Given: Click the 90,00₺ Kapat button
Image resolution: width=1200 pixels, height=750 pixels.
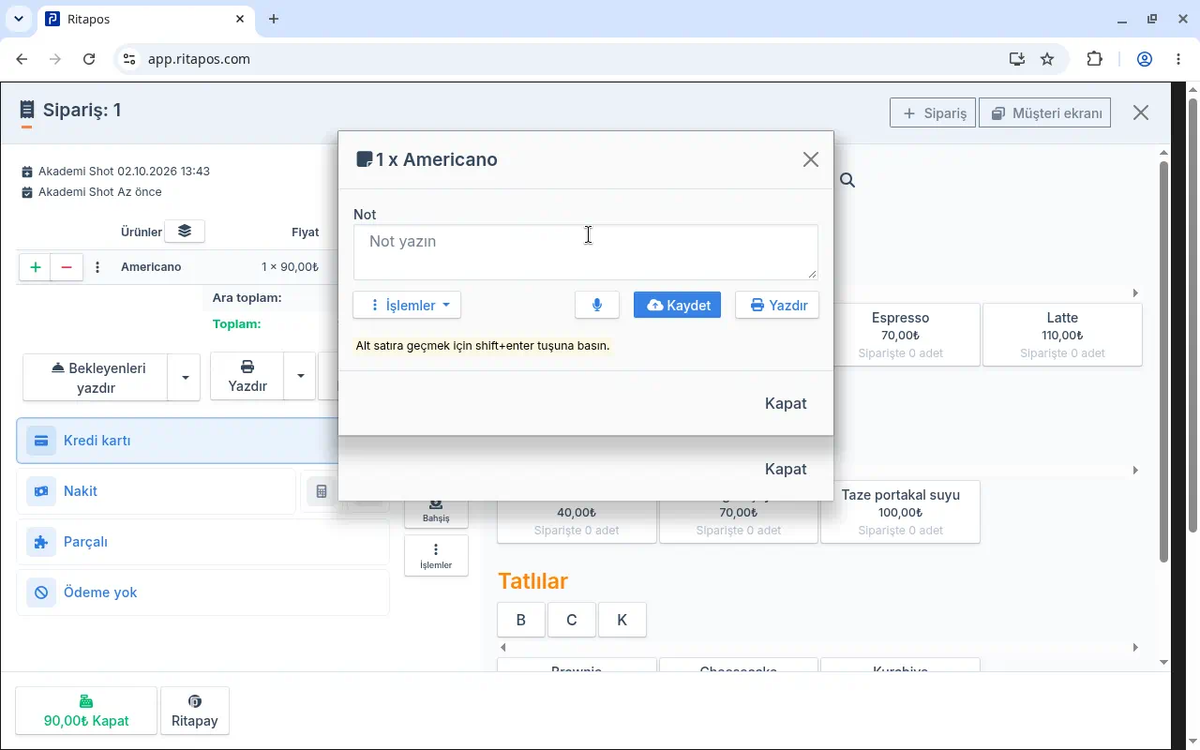Looking at the screenshot, I should click(x=86, y=711).
